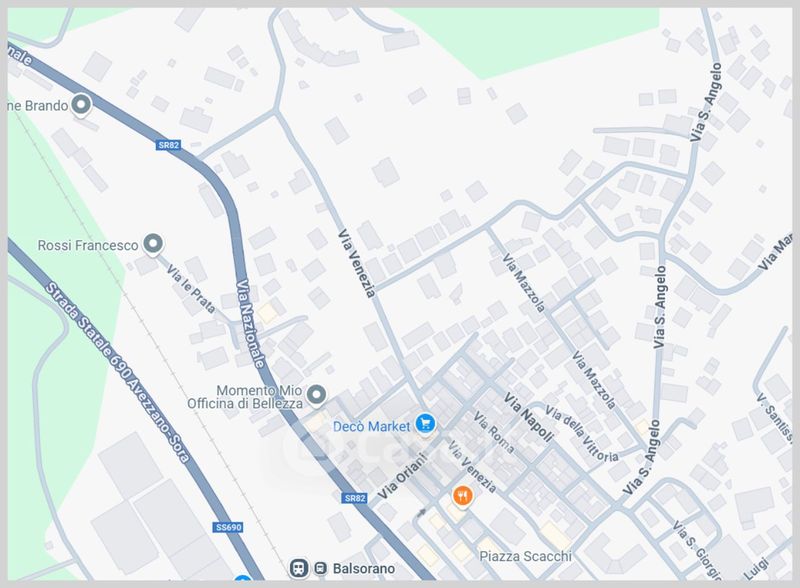Select the Via le Prata road label
Image resolution: width=800 pixels, height=588 pixels.
pyautogui.click(x=191, y=288)
